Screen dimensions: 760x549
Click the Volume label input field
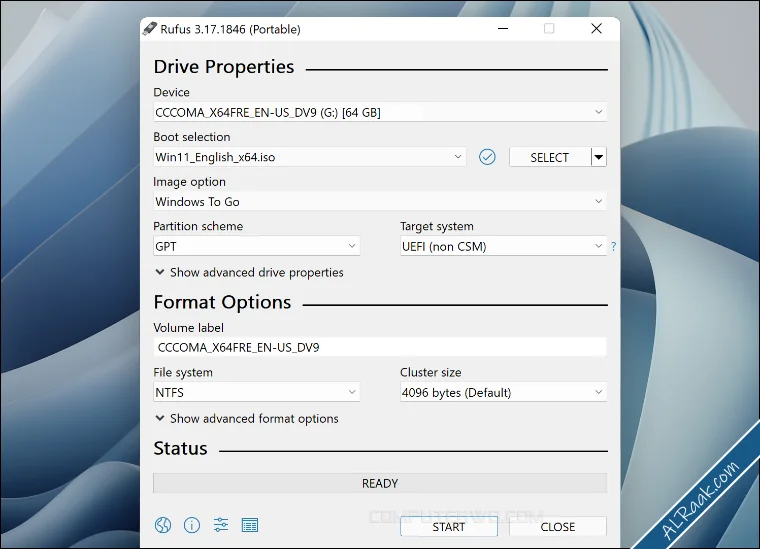380,347
